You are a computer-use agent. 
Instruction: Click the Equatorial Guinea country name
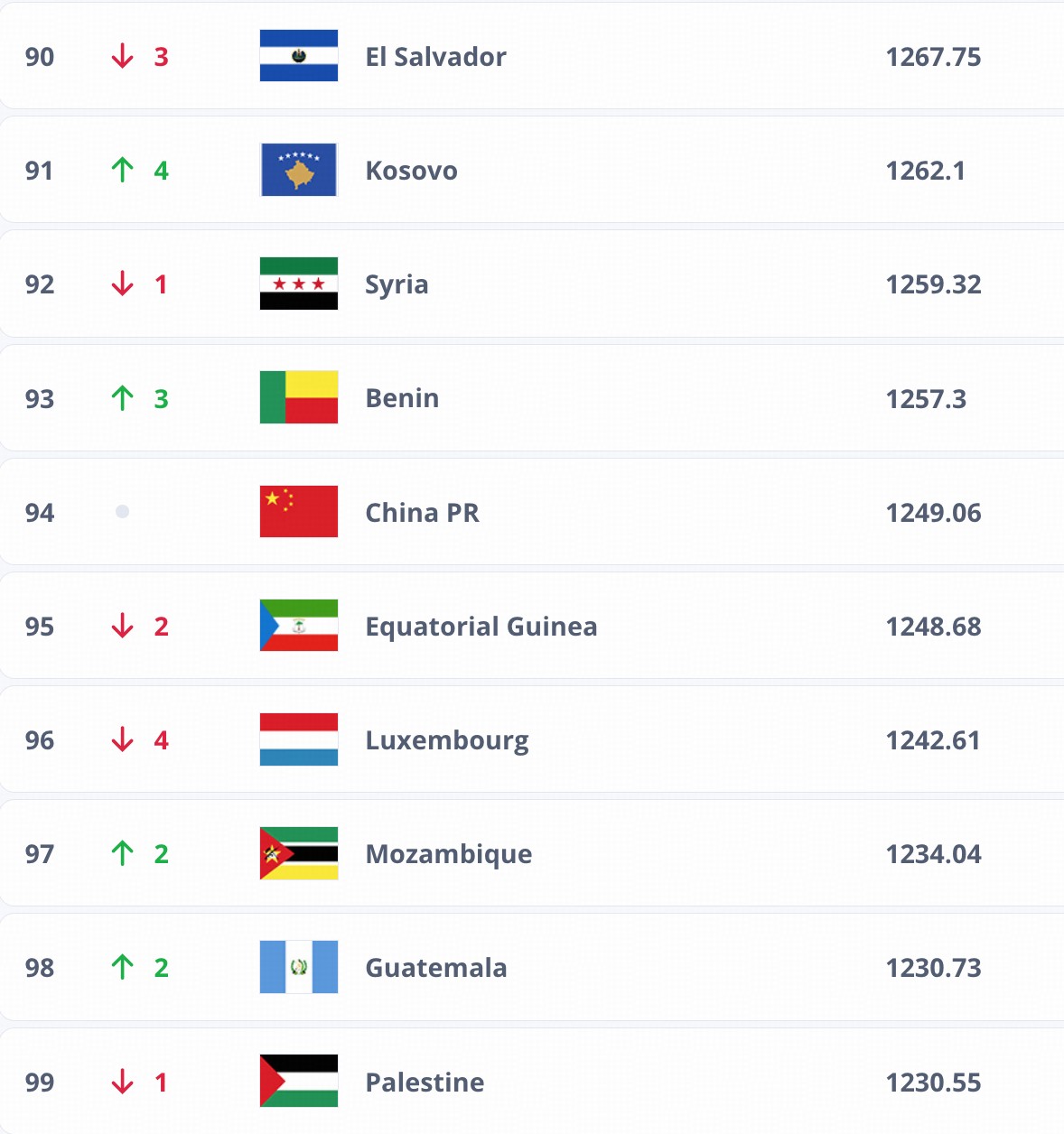pyautogui.click(x=481, y=627)
